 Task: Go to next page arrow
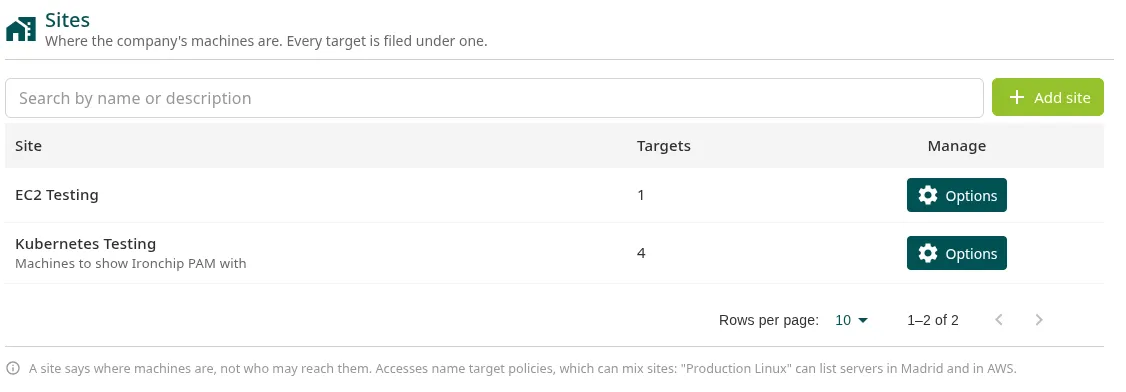coord(1038,320)
